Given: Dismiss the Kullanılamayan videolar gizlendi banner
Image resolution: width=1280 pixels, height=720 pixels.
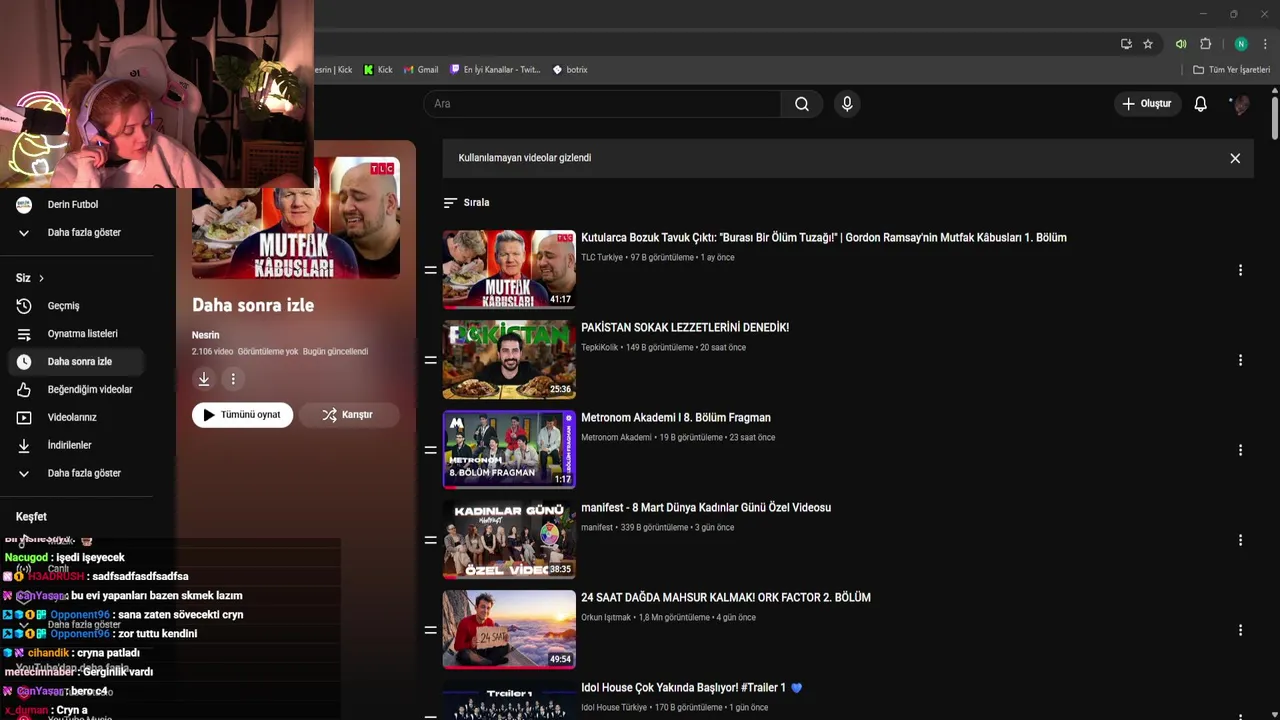Looking at the screenshot, I should [1235, 158].
